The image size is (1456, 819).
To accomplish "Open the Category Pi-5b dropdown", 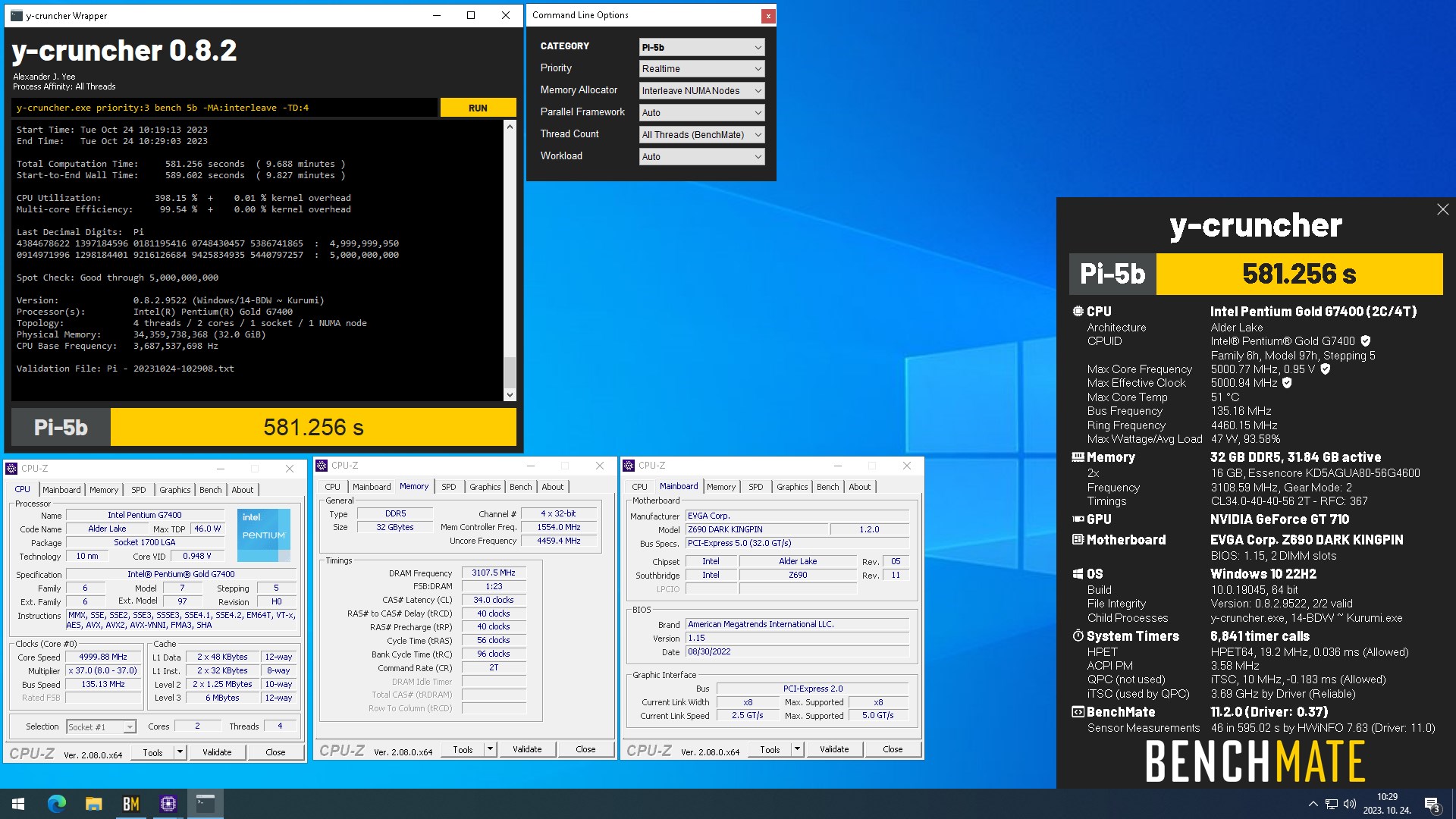I will (x=701, y=47).
